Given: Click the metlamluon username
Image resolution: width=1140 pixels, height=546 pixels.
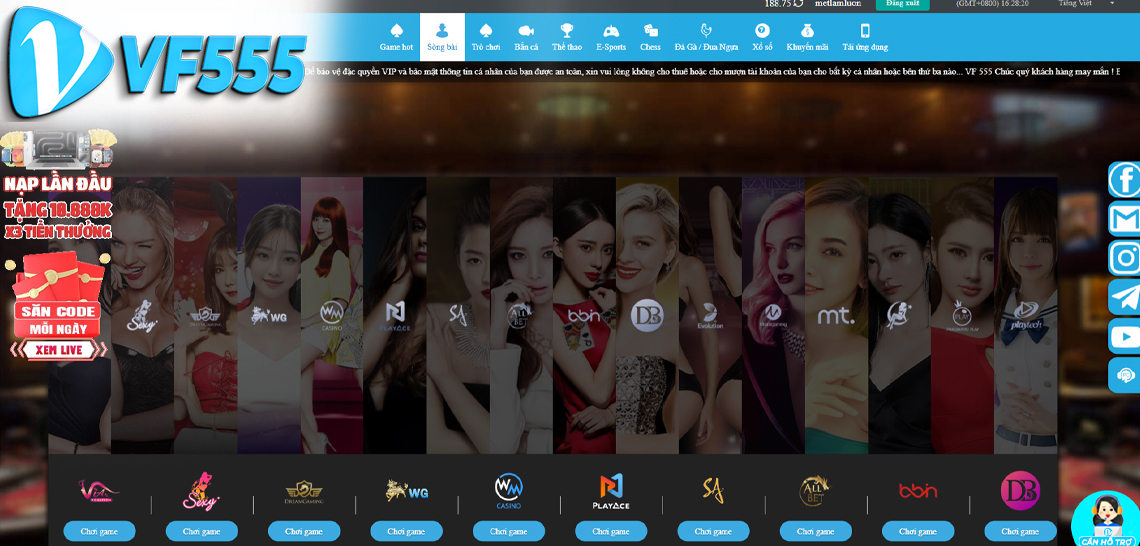Looking at the screenshot, I should 836,4.
